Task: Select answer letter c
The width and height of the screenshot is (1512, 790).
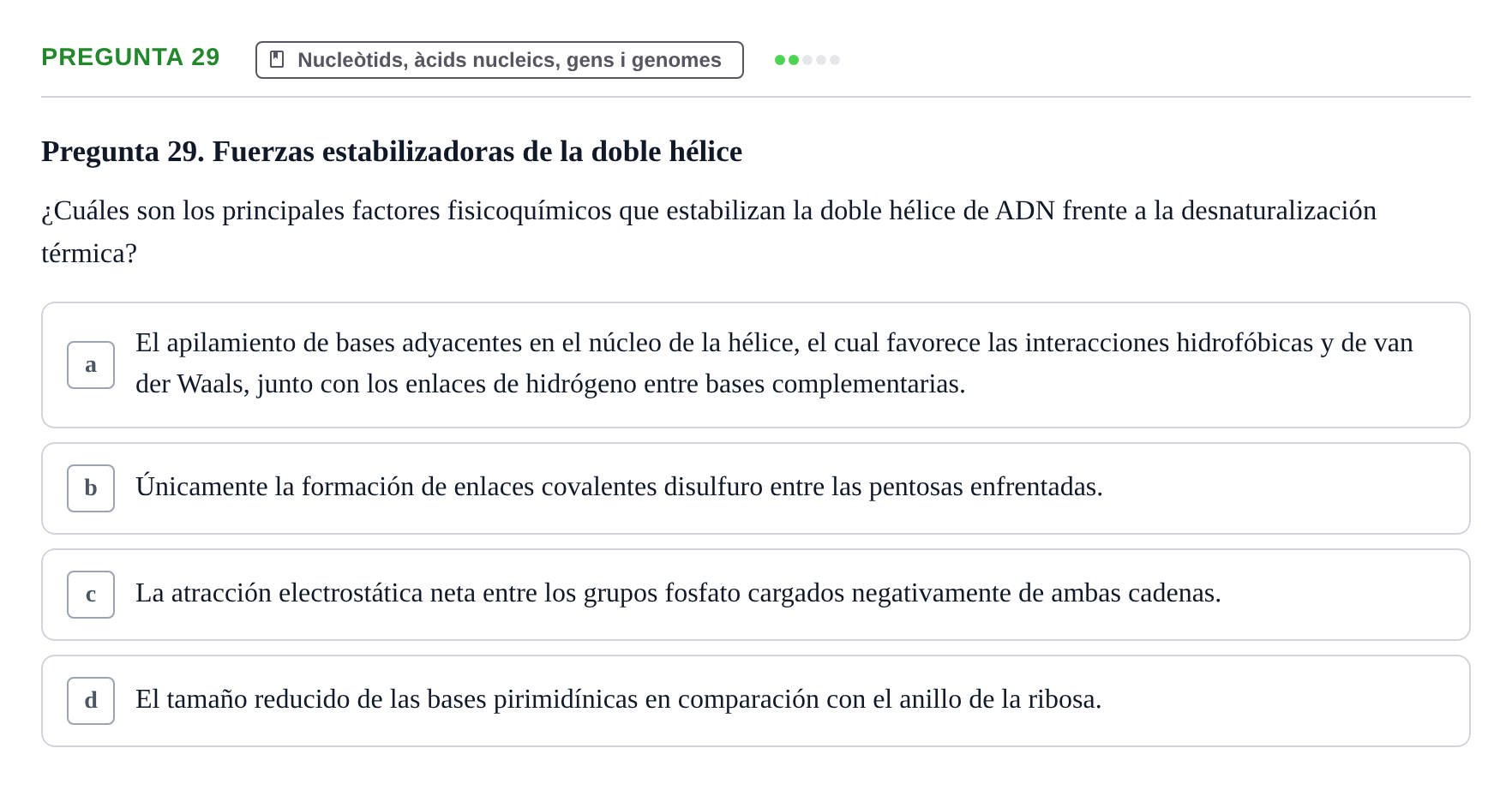Action: [91, 595]
